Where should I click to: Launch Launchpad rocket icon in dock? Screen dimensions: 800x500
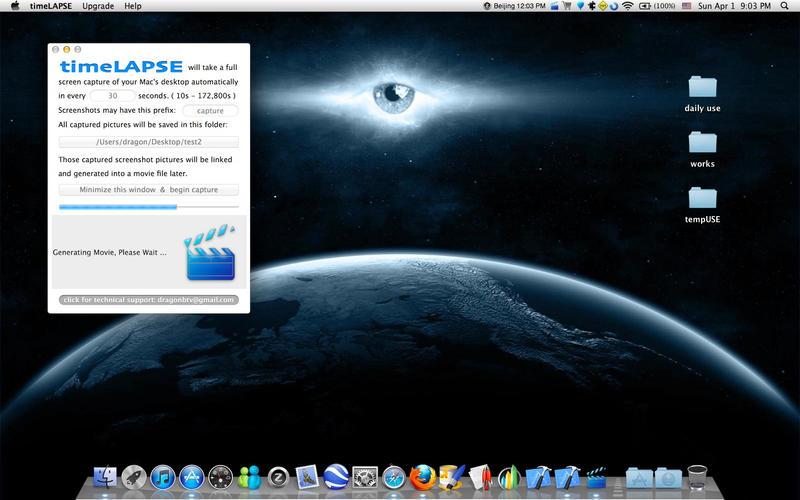pos(134,478)
